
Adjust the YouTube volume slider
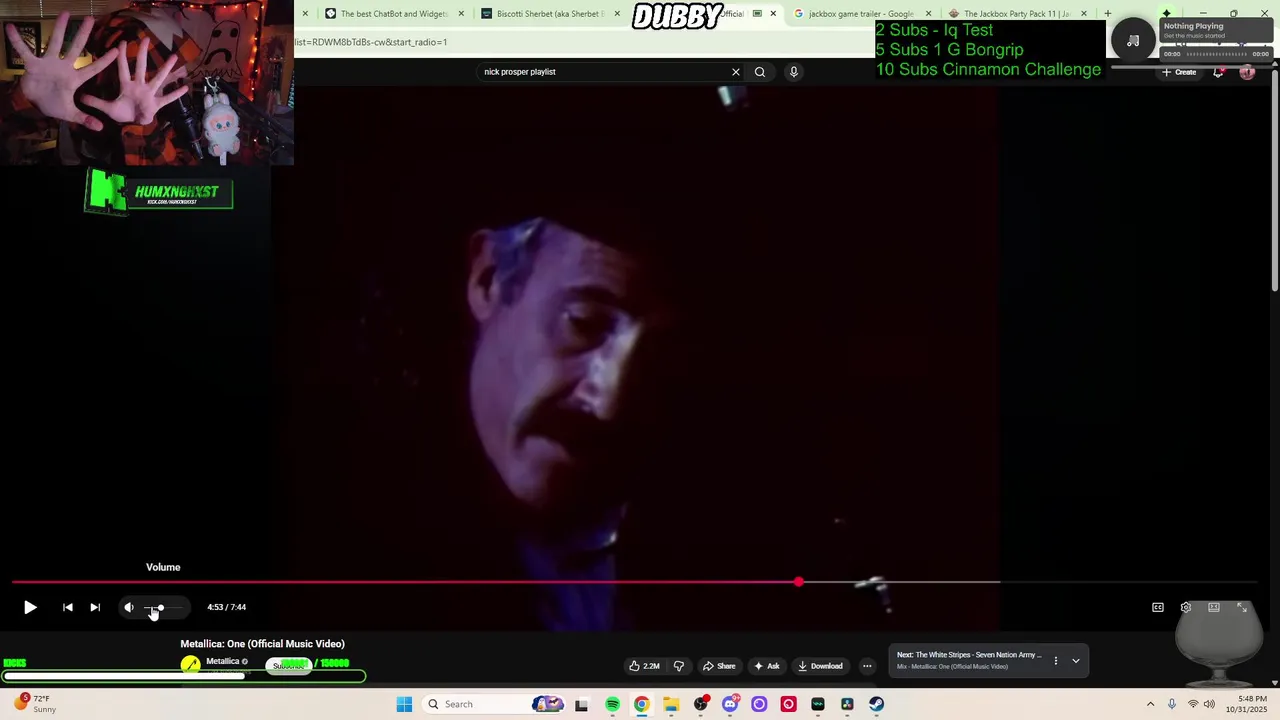[x=161, y=608]
